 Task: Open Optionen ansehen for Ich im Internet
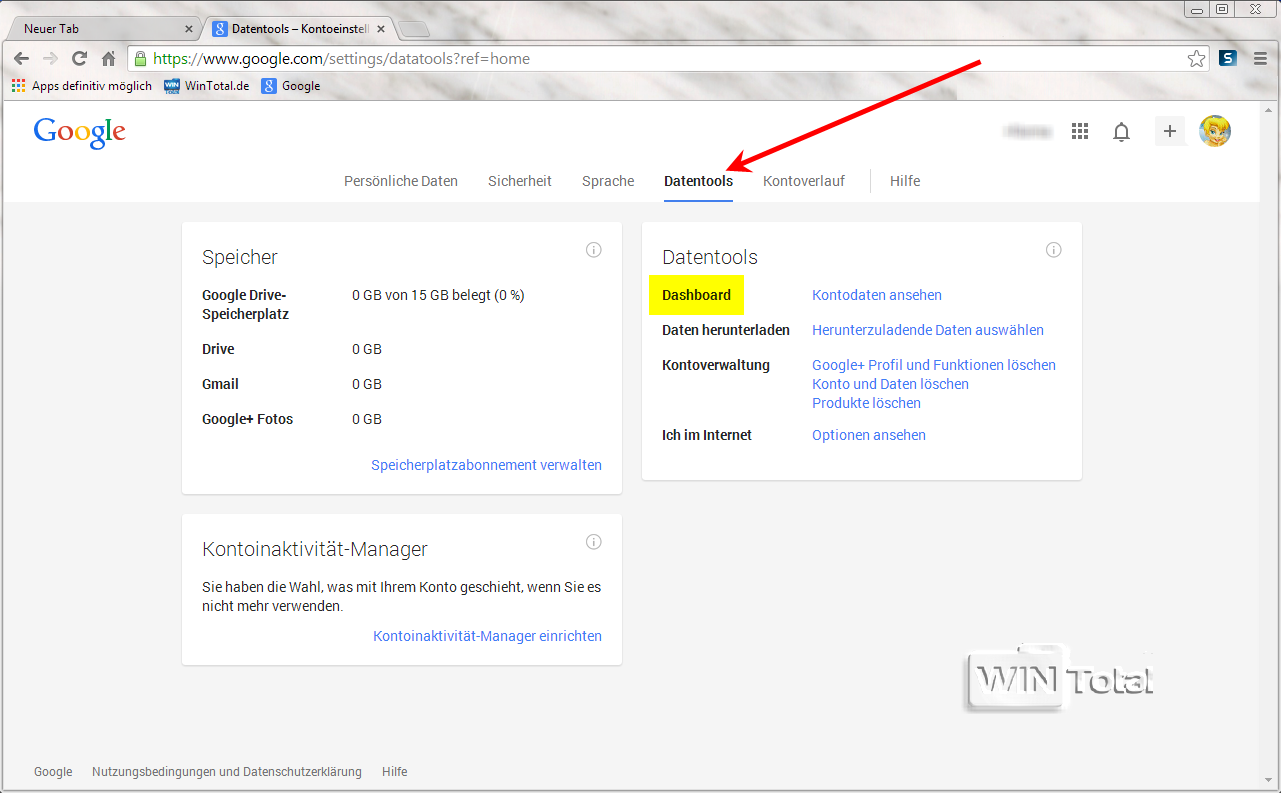tap(869, 435)
